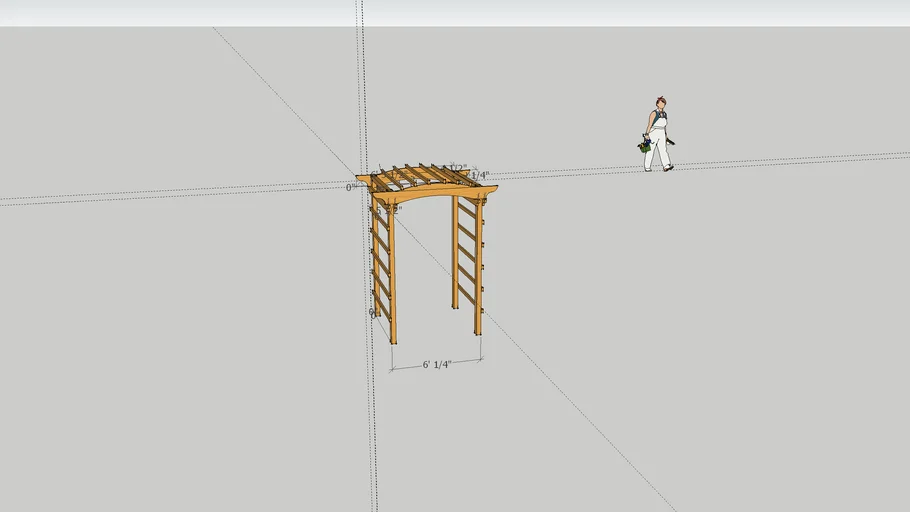Click the 0" dimension label left of the beam
This screenshot has width=910, height=512.
click(351, 187)
